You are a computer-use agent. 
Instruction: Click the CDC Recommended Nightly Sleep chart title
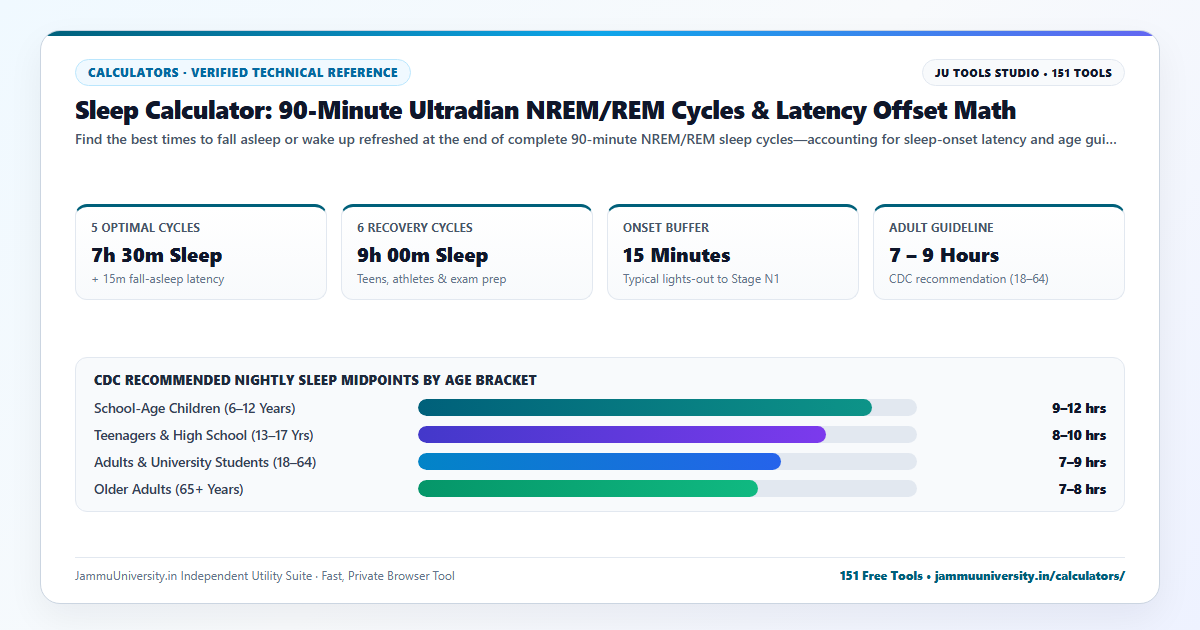pos(315,380)
